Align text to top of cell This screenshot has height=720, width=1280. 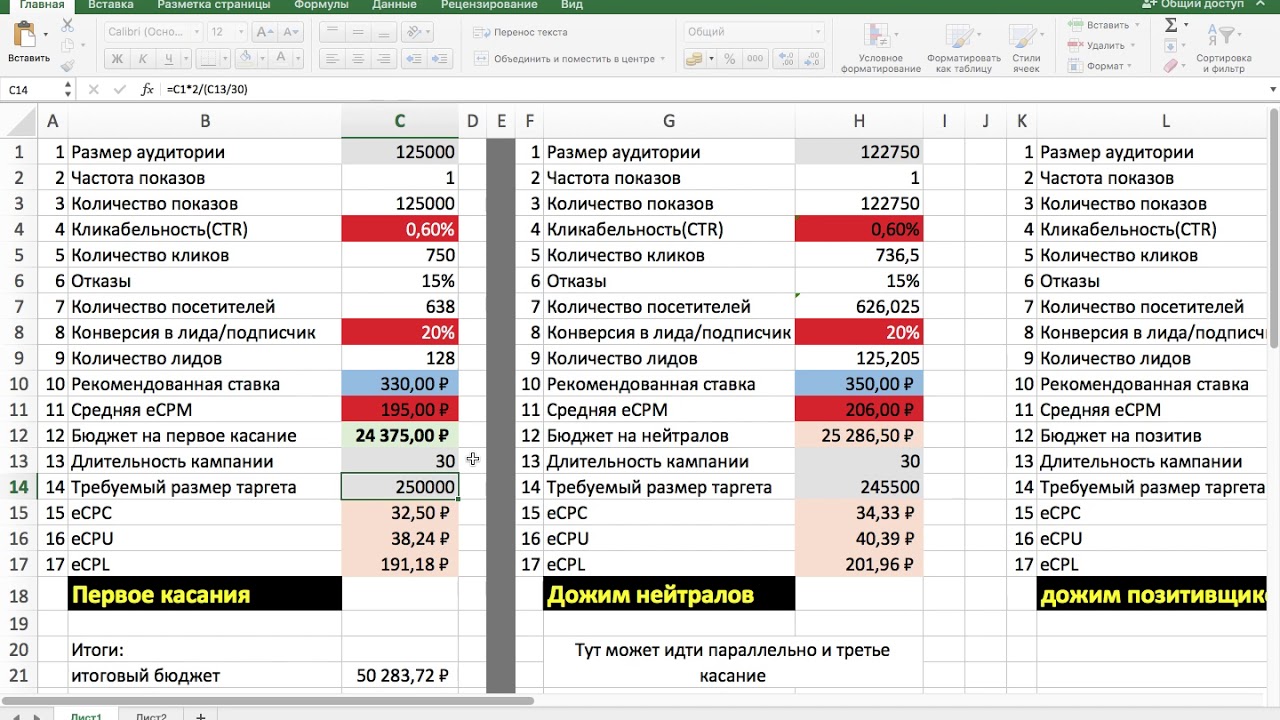pyautogui.click(x=332, y=32)
